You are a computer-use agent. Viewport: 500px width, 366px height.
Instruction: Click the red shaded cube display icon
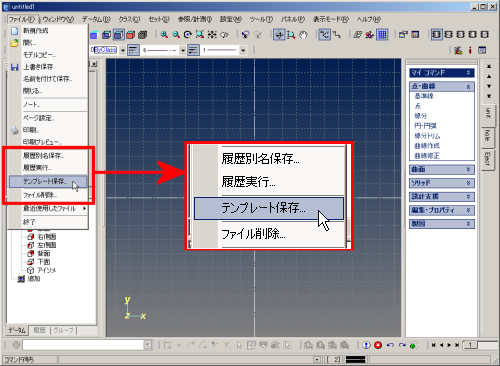(x=131, y=35)
